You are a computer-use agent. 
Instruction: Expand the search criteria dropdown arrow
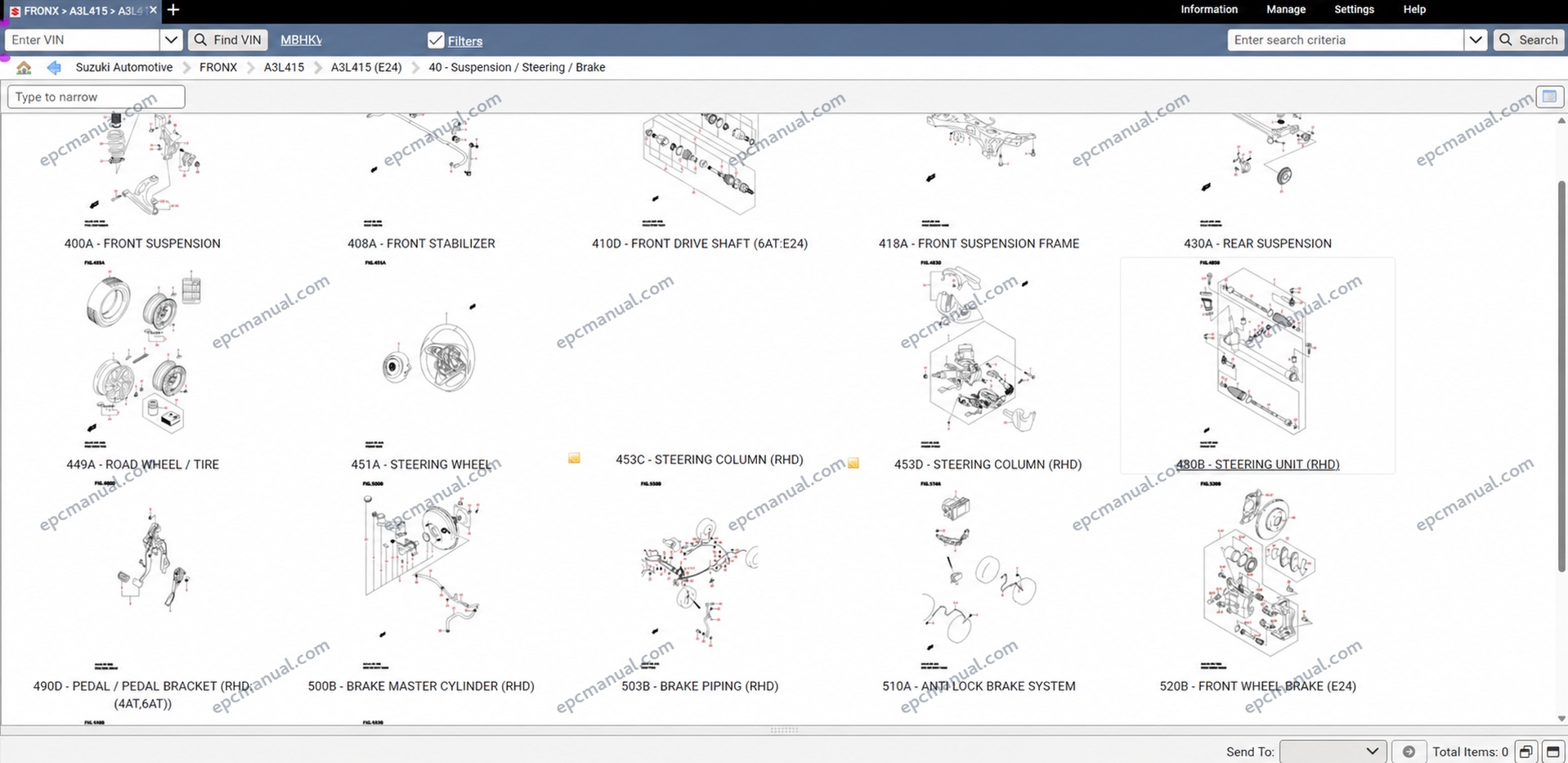pyautogui.click(x=1475, y=40)
